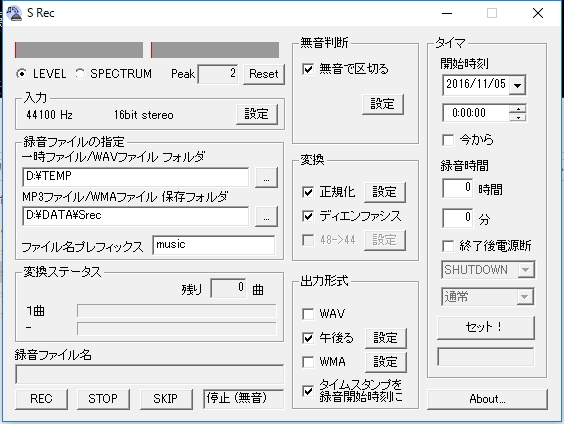Click the file name prefix field containing music
Screen dimensions: 564x424
(214, 245)
